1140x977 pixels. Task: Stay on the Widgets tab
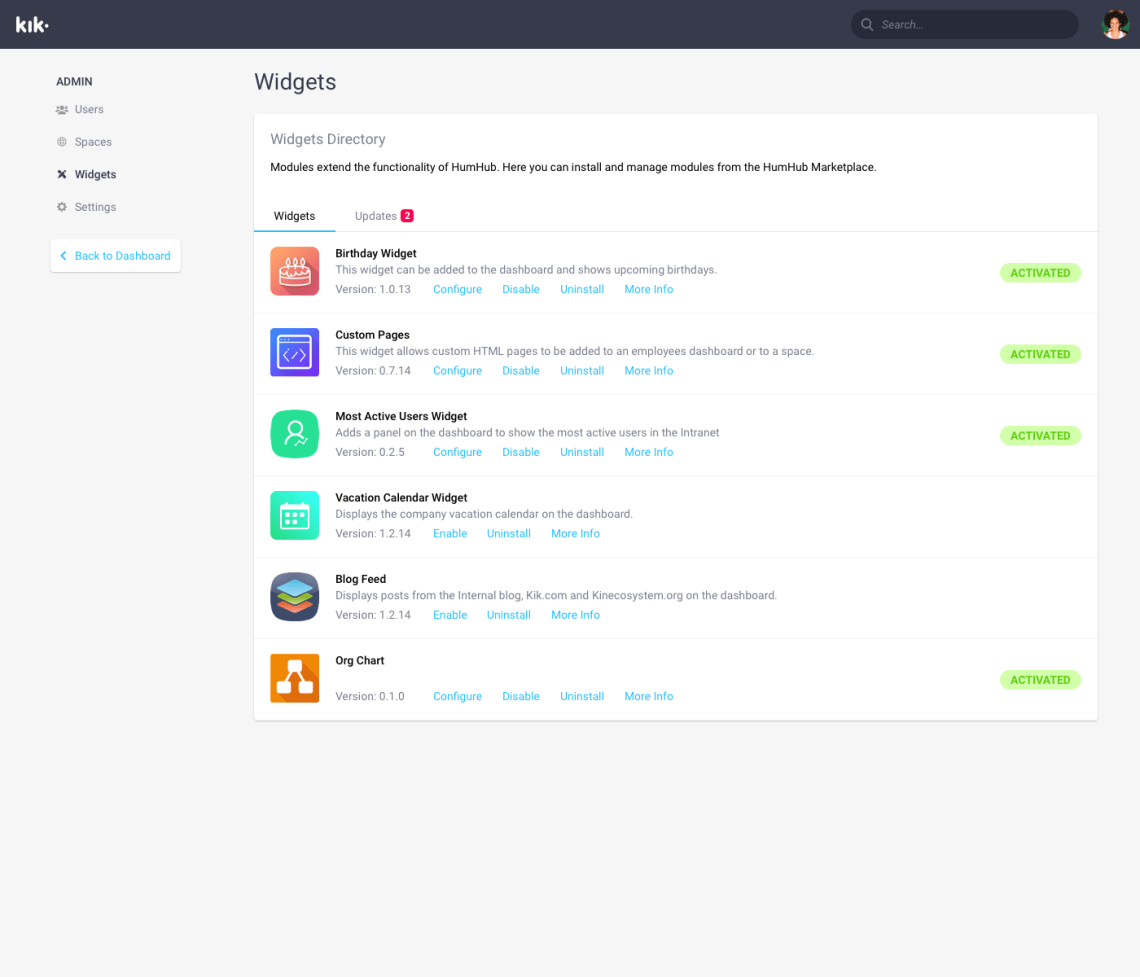294,215
